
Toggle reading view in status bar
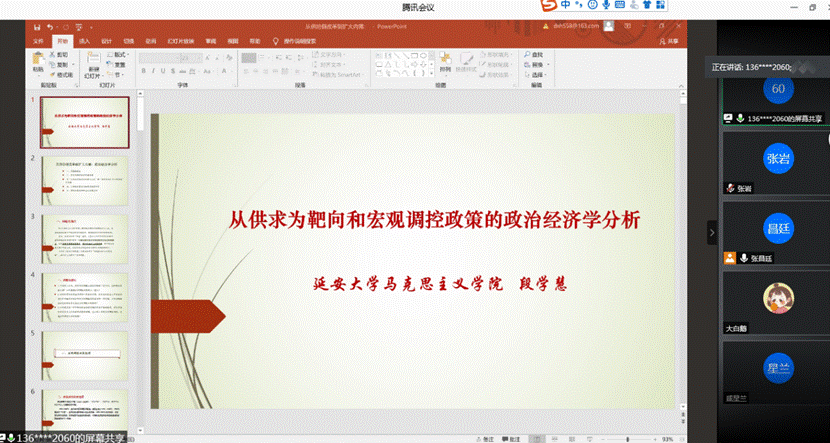coord(573,438)
